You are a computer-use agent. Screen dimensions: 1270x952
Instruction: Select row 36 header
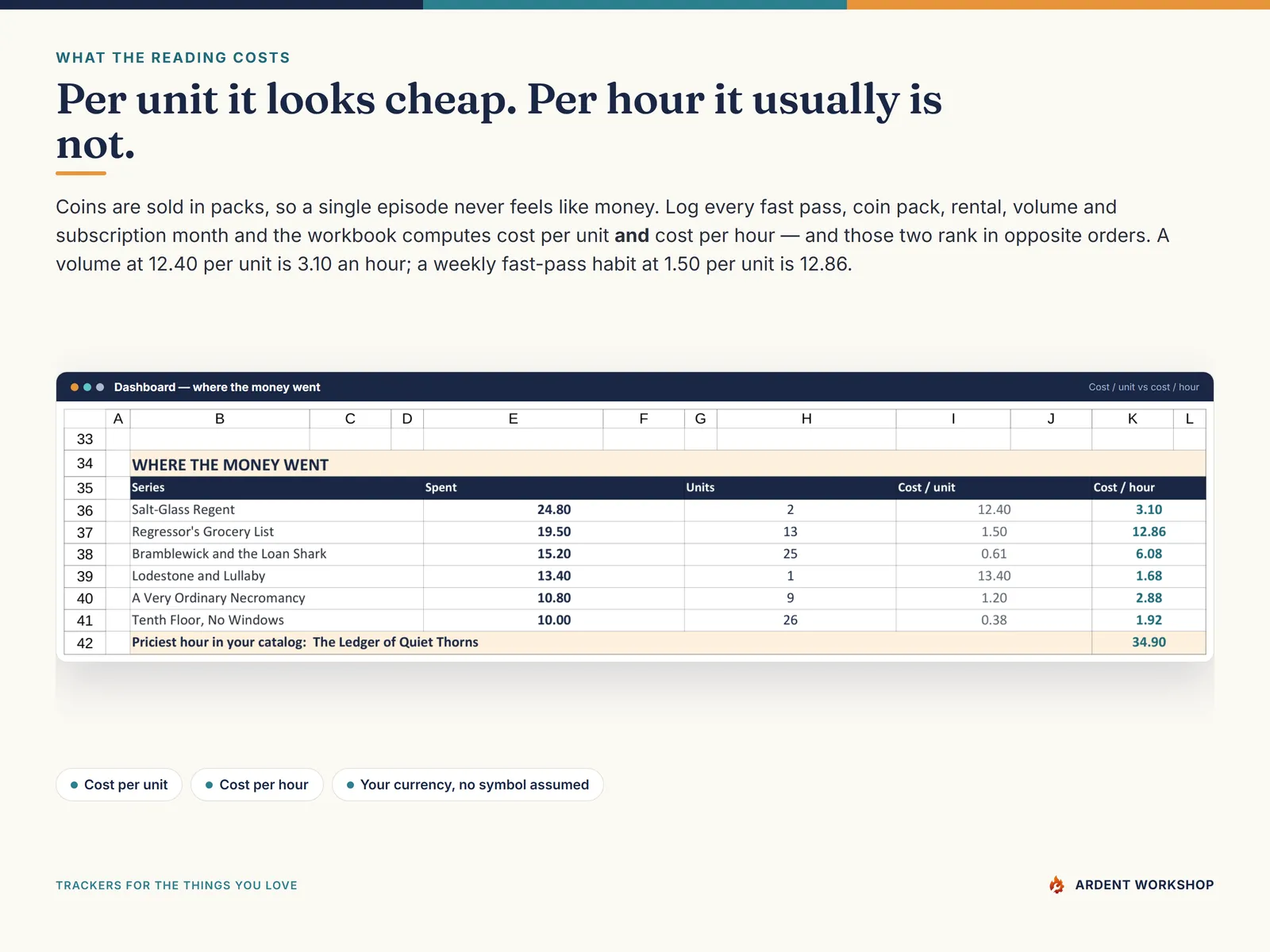point(85,510)
